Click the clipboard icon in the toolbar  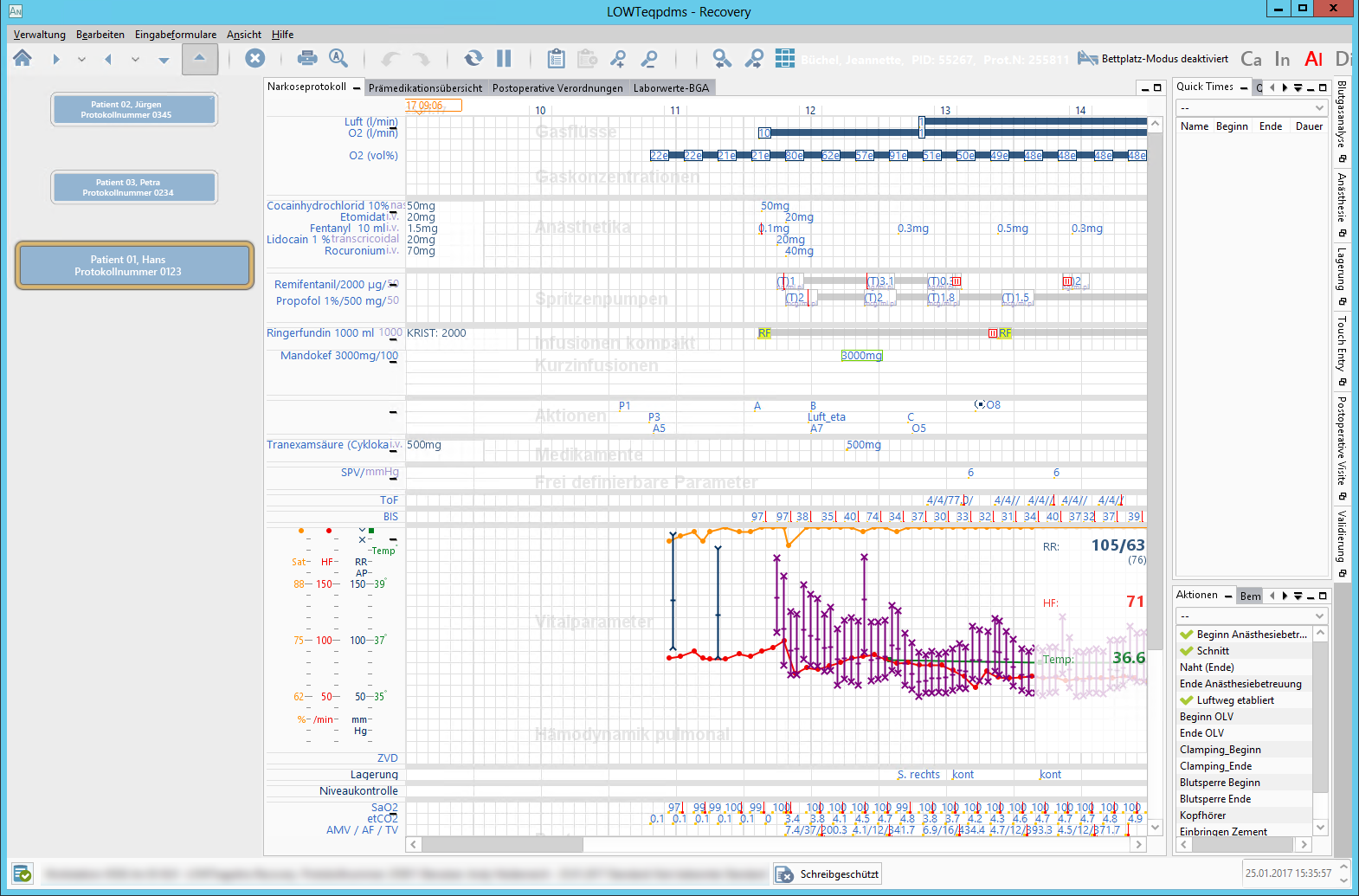tap(556, 58)
